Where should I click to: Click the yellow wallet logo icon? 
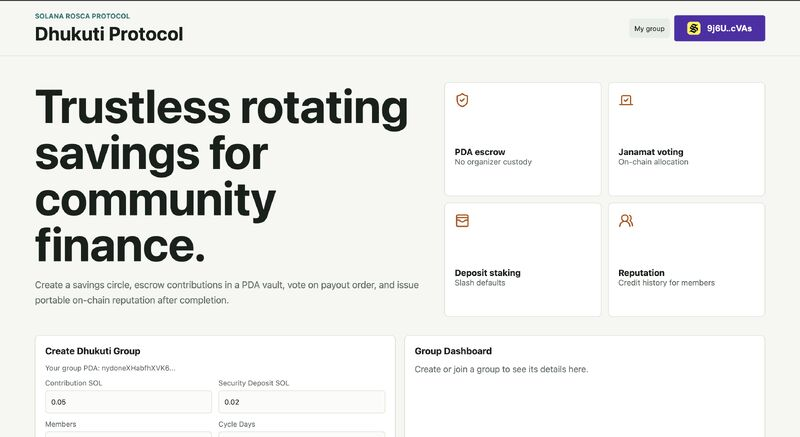click(693, 28)
